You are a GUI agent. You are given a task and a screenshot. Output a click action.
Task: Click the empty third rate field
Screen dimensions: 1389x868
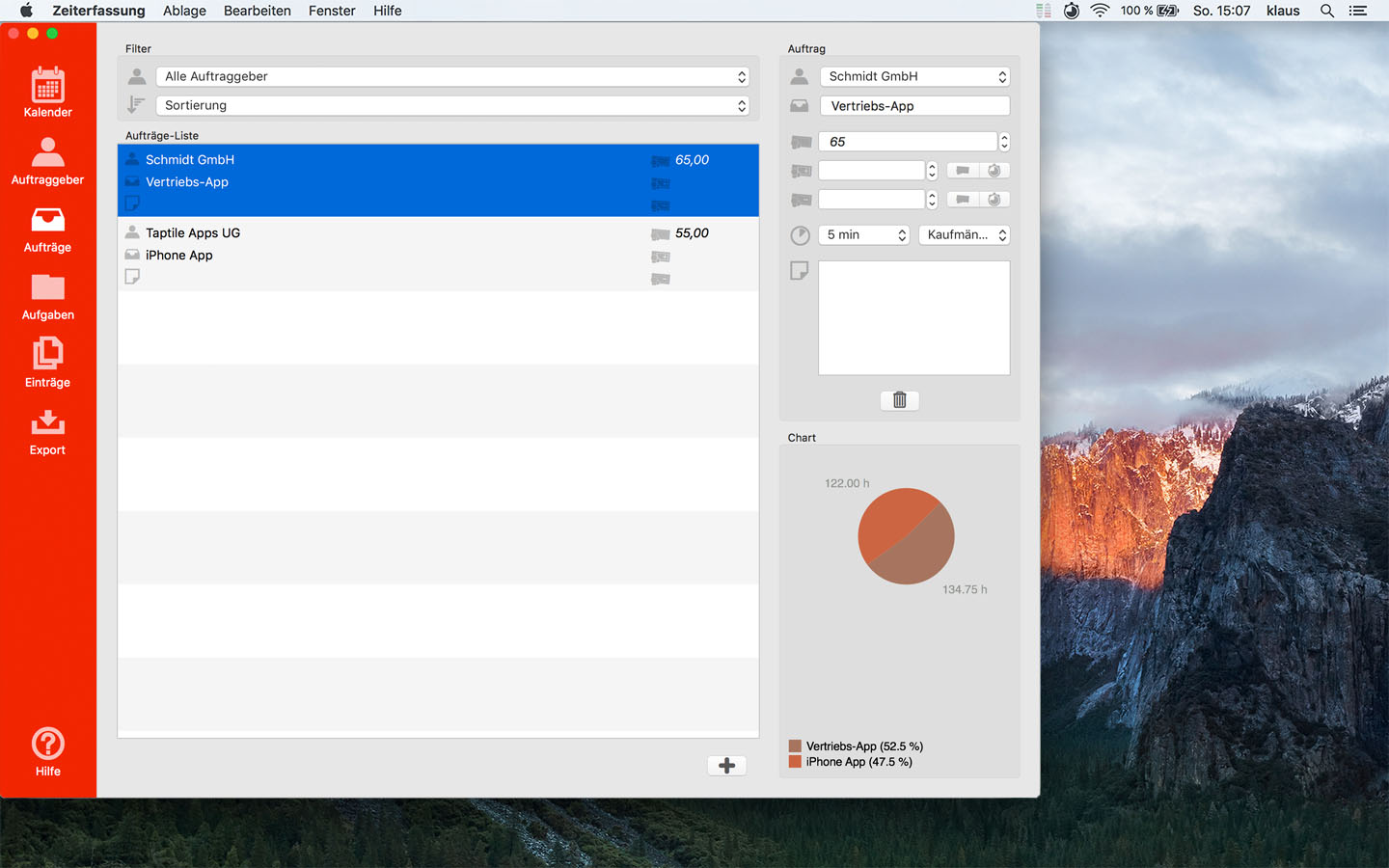872,200
